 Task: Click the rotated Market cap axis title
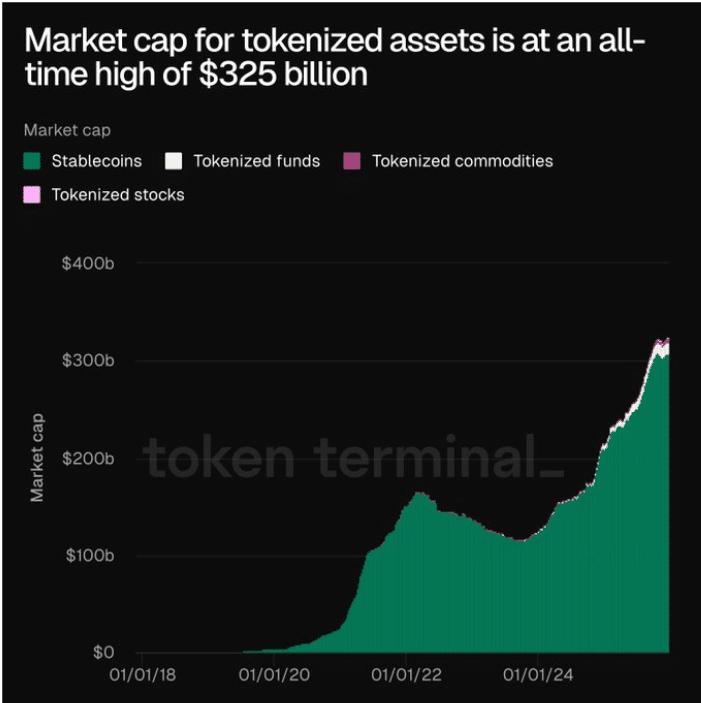point(37,458)
